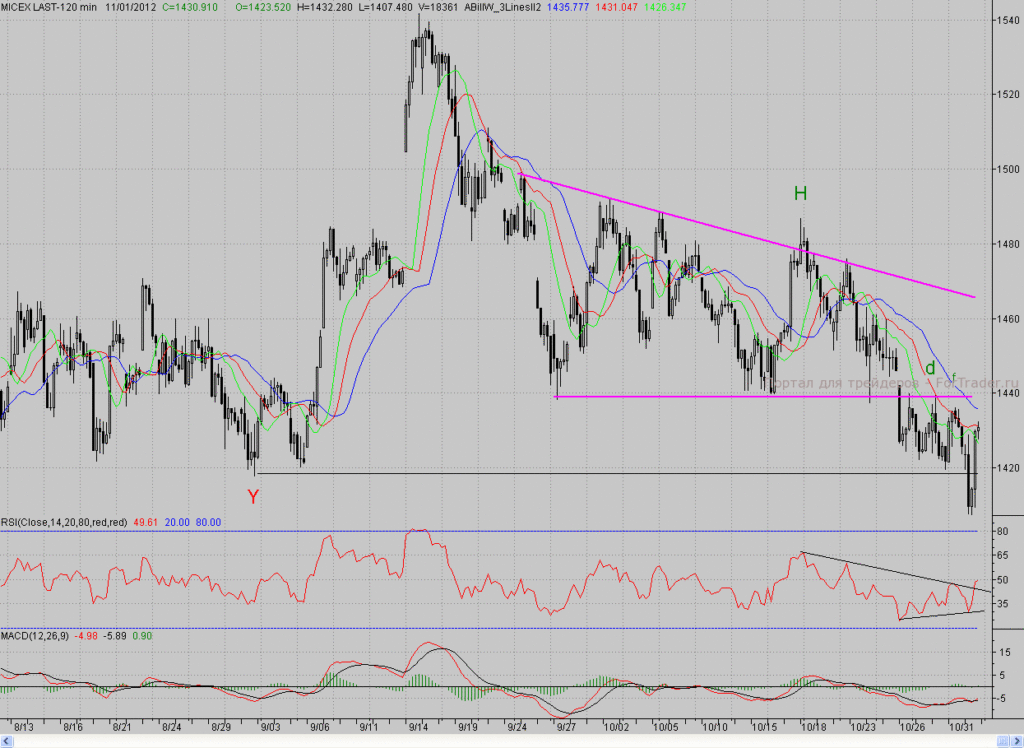Image resolution: width=1024 pixels, height=748 pixels.
Task: Click the 1500 price level on the axis
Action: coord(1007,169)
